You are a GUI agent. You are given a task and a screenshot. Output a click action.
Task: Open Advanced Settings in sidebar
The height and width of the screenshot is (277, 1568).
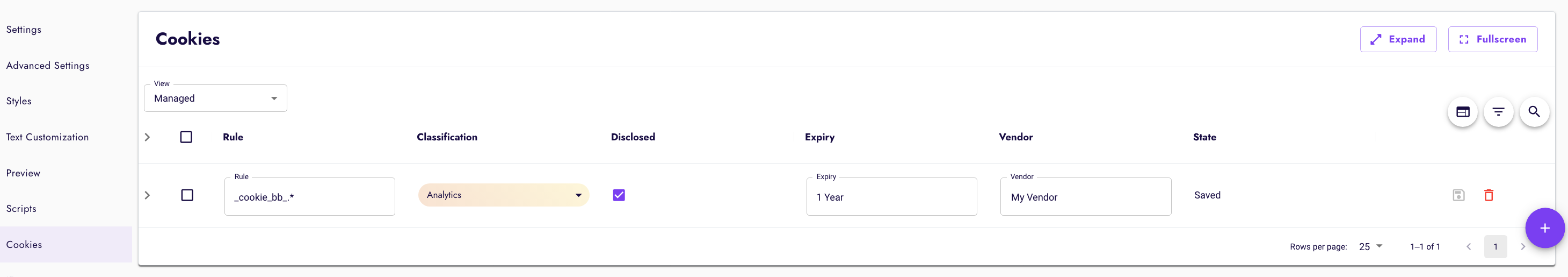[47, 65]
